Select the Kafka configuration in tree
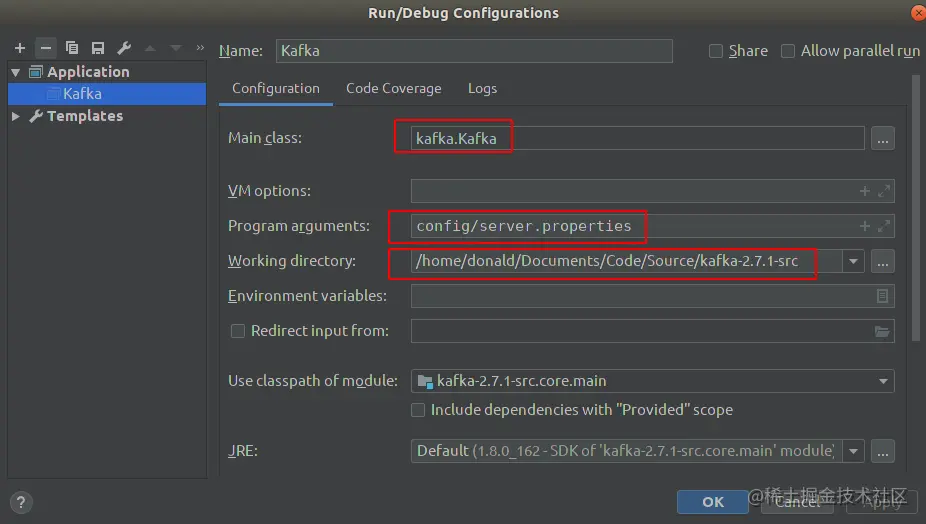Screen dimensions: 926x524 tap(107, 94)
